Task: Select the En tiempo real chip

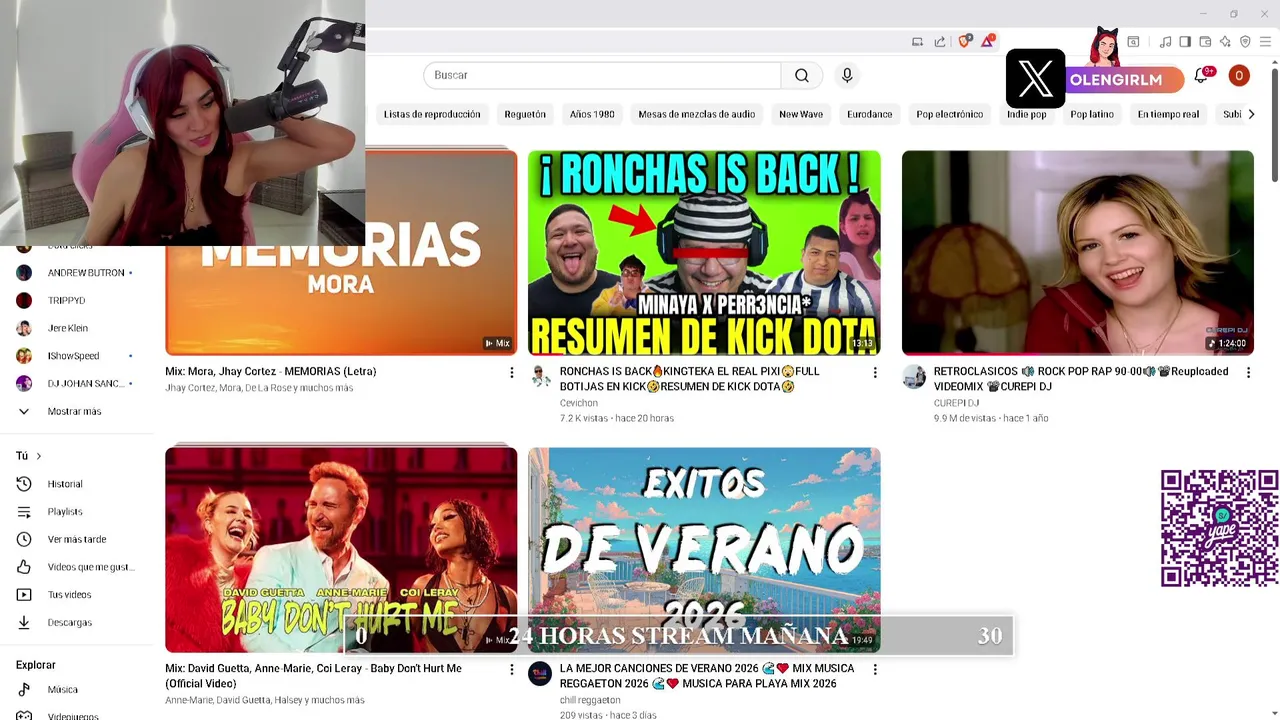Action: coord(1168,114)
